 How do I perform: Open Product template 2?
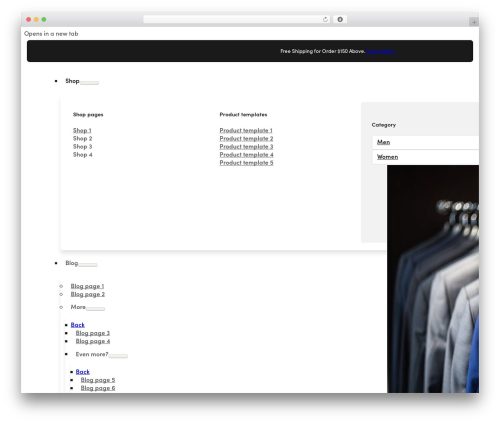246,138
